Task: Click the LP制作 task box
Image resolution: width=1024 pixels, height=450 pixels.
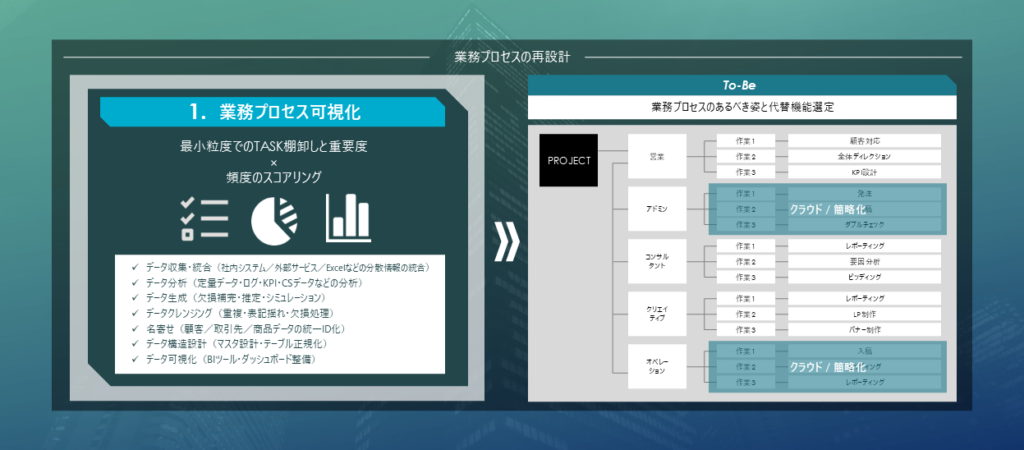Action: (864, 314)
